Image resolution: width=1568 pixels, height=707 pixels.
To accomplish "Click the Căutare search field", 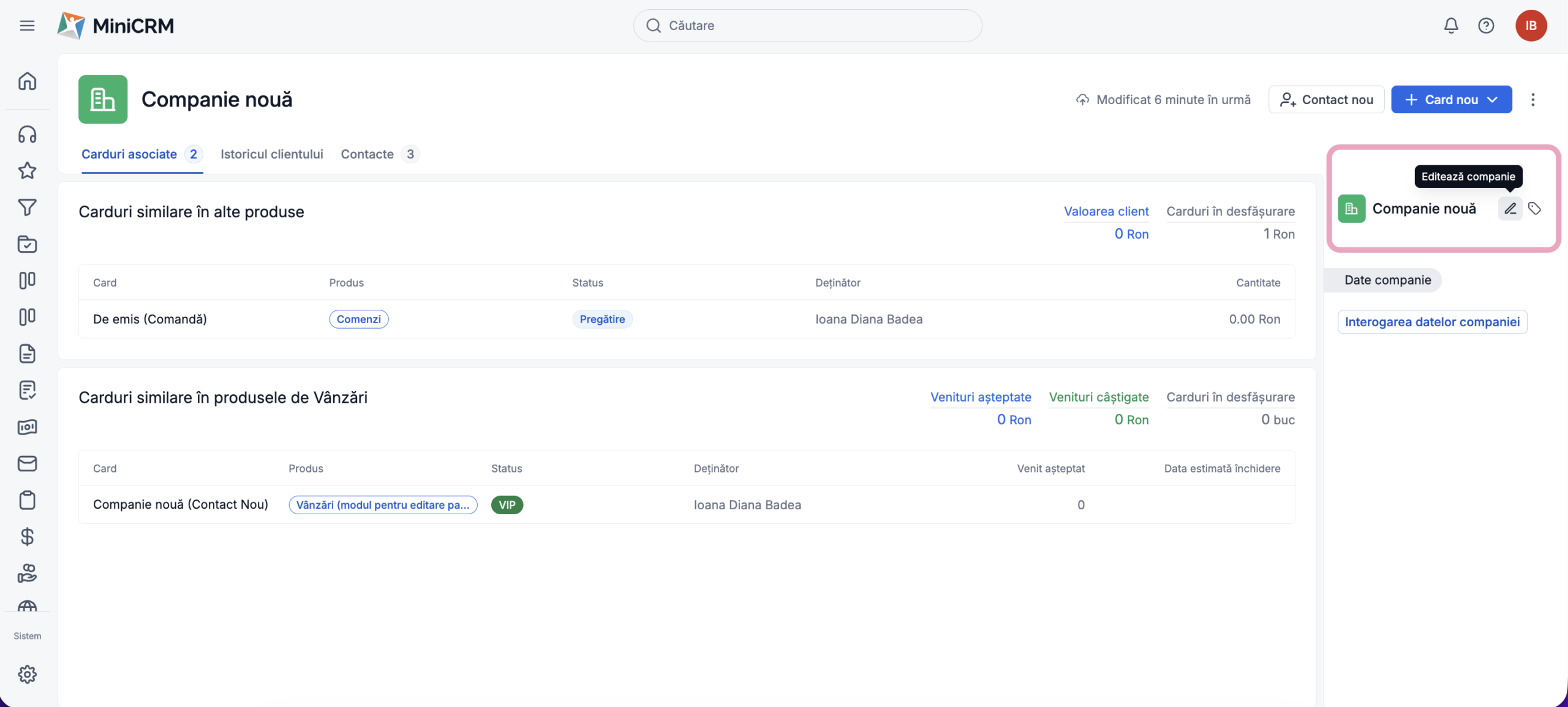I will click(807, 26).
